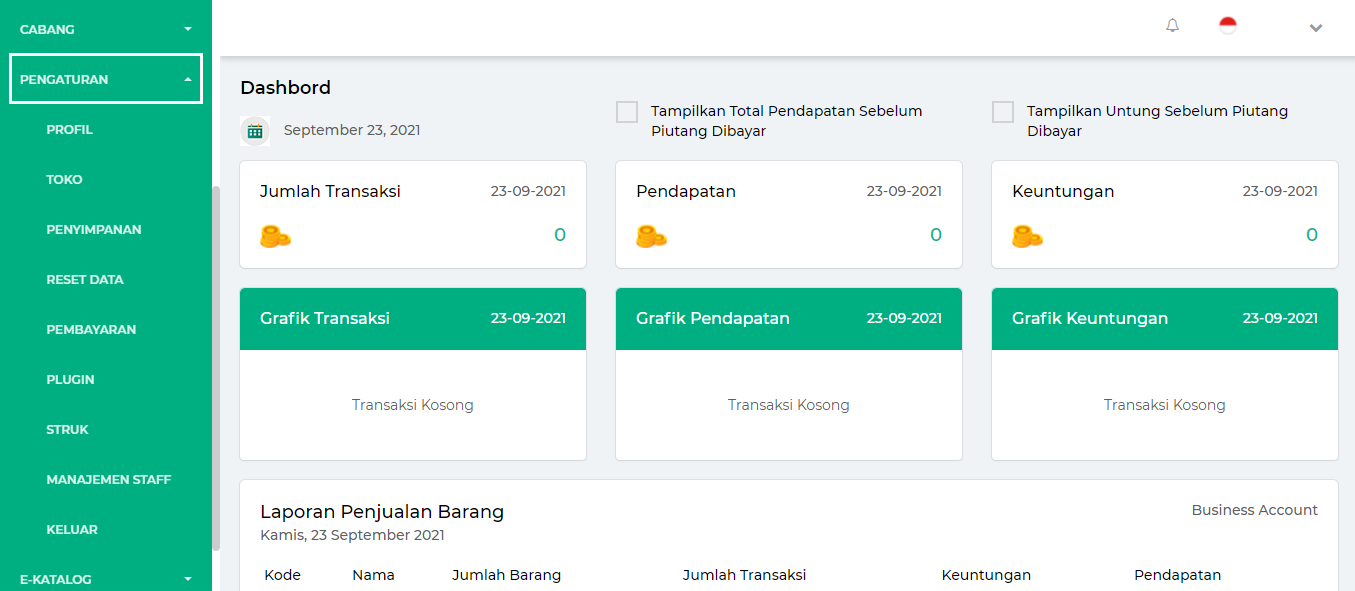The width and height of the screenshot is (1355, 591).
Task: Click the coins icon under Pendapatan
Action: pos(651,236)
